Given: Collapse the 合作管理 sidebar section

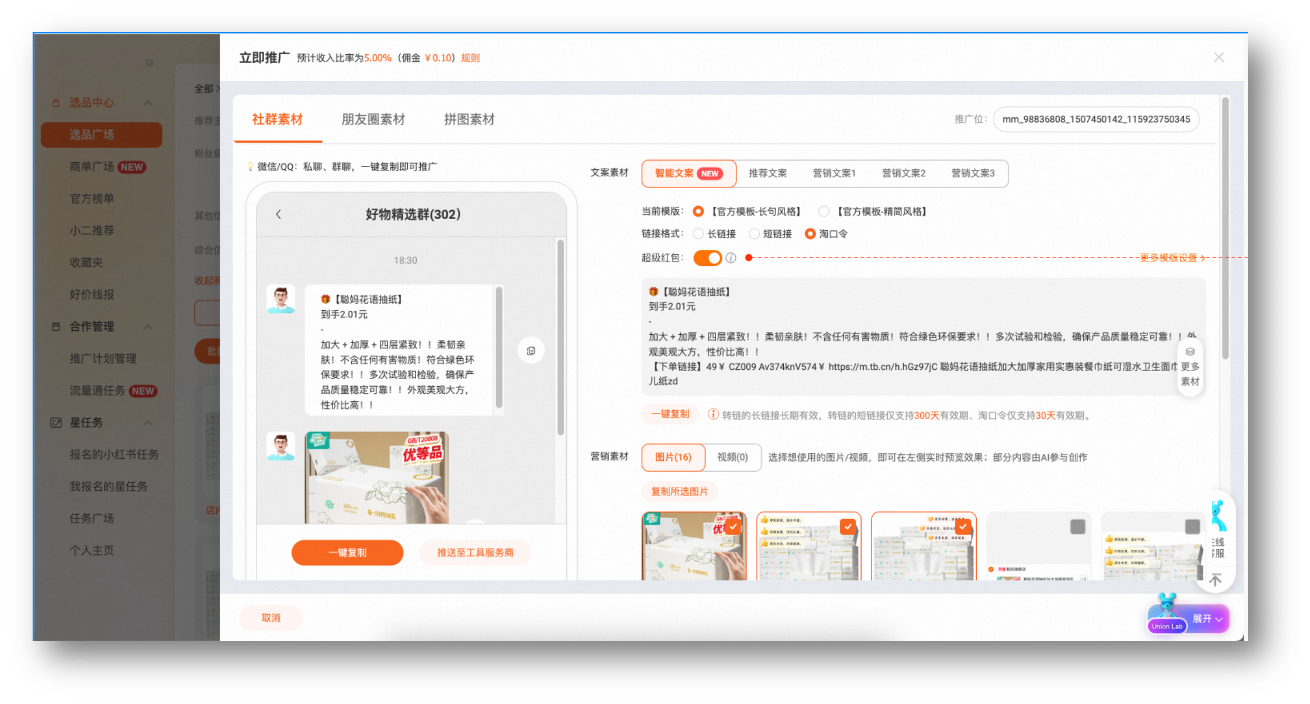Looking at the screenshot, I should tap(148, 326).
